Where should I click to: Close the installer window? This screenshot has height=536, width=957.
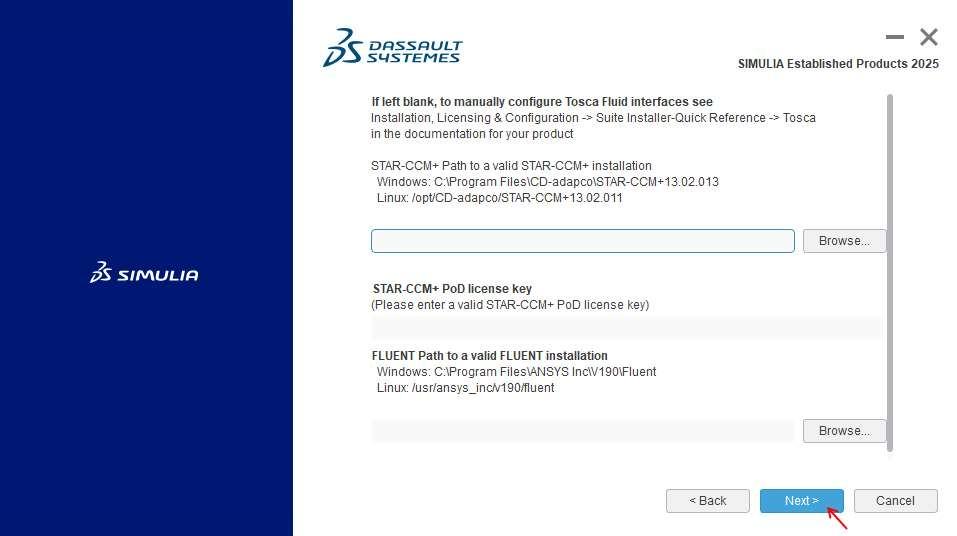[x=929, y=37]
